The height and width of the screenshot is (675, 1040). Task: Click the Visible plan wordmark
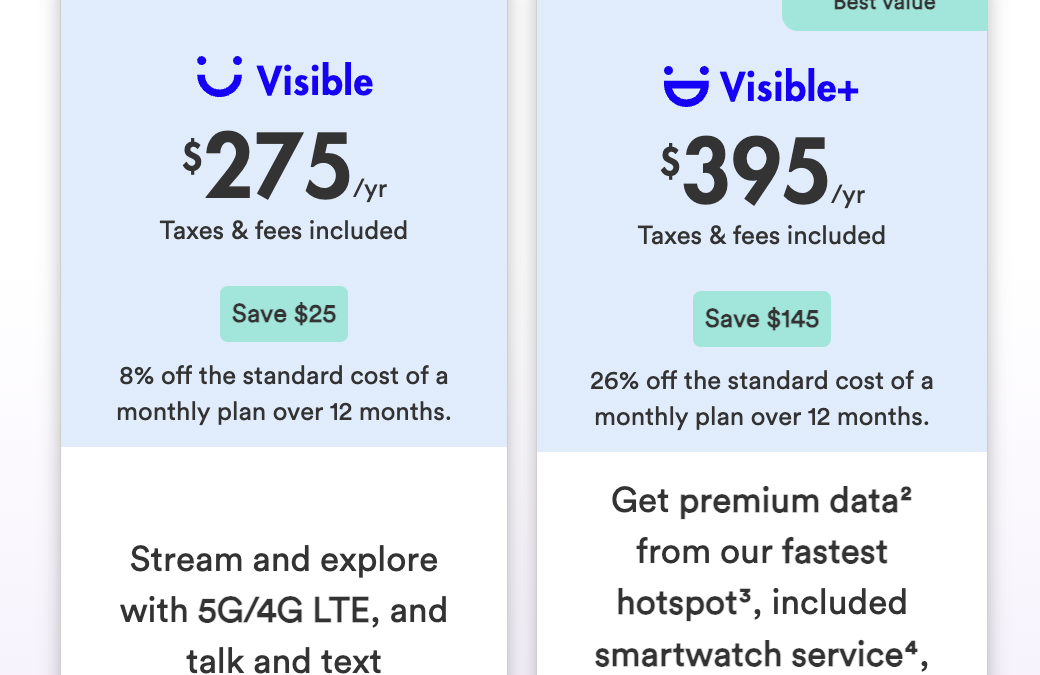coord(315,81)
